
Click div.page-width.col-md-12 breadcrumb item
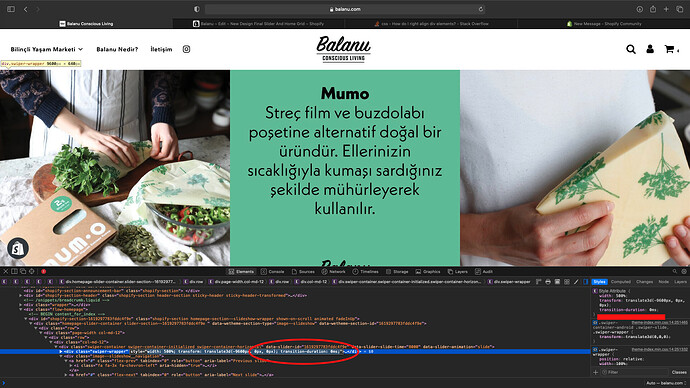pyautogui.click(x=236, y=282)
